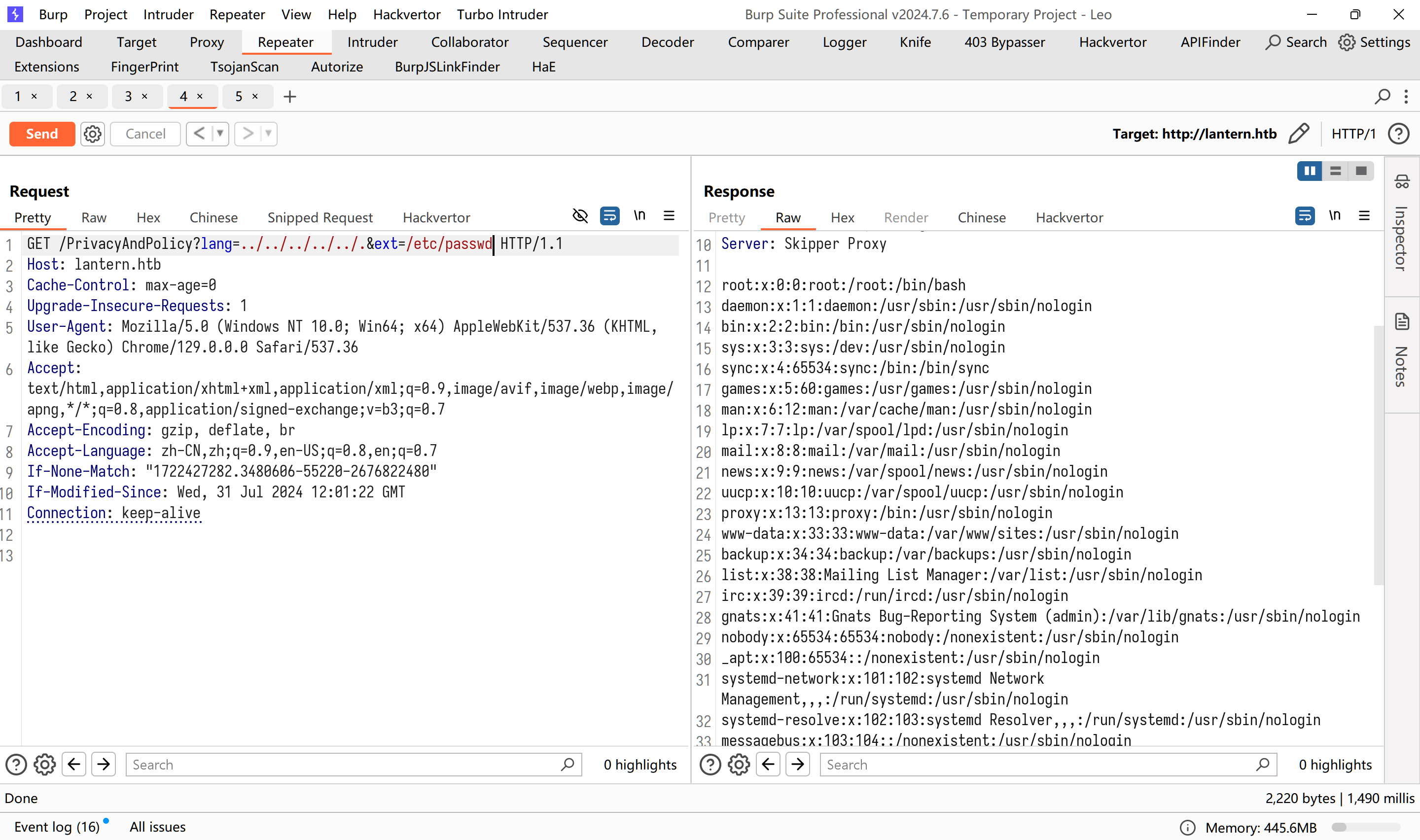The image size is (1420, 840).
Task: Toggle word wrap in request editor
Action: tap(609, 215)
